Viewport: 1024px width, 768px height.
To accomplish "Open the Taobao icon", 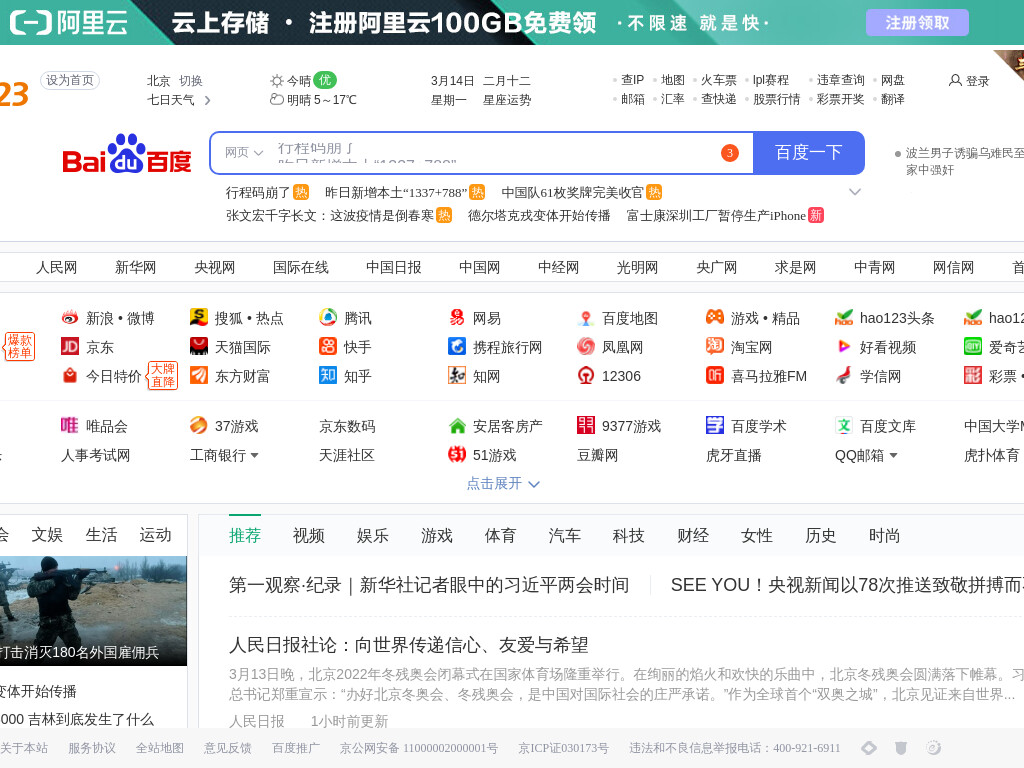I will 715,346.
